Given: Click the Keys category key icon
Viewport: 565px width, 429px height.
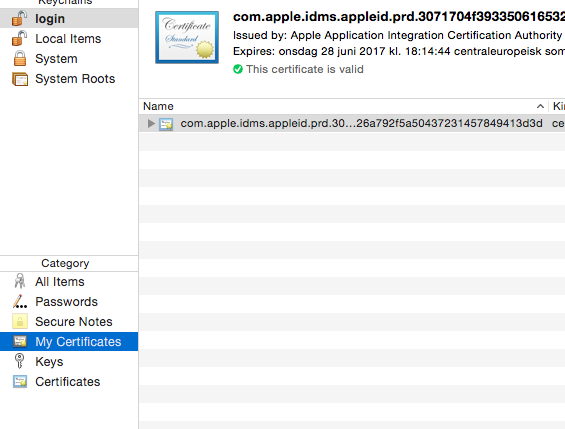Looking at the screenshot, I should [x=19, y=361].
